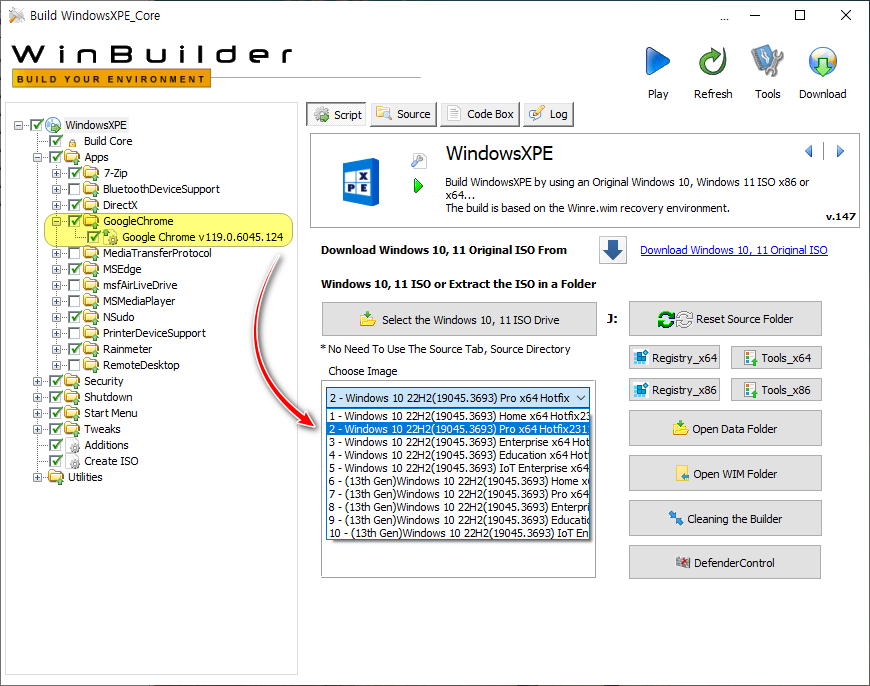Click the DefenderControl button

pyautogui.click(x=725, y=562)
